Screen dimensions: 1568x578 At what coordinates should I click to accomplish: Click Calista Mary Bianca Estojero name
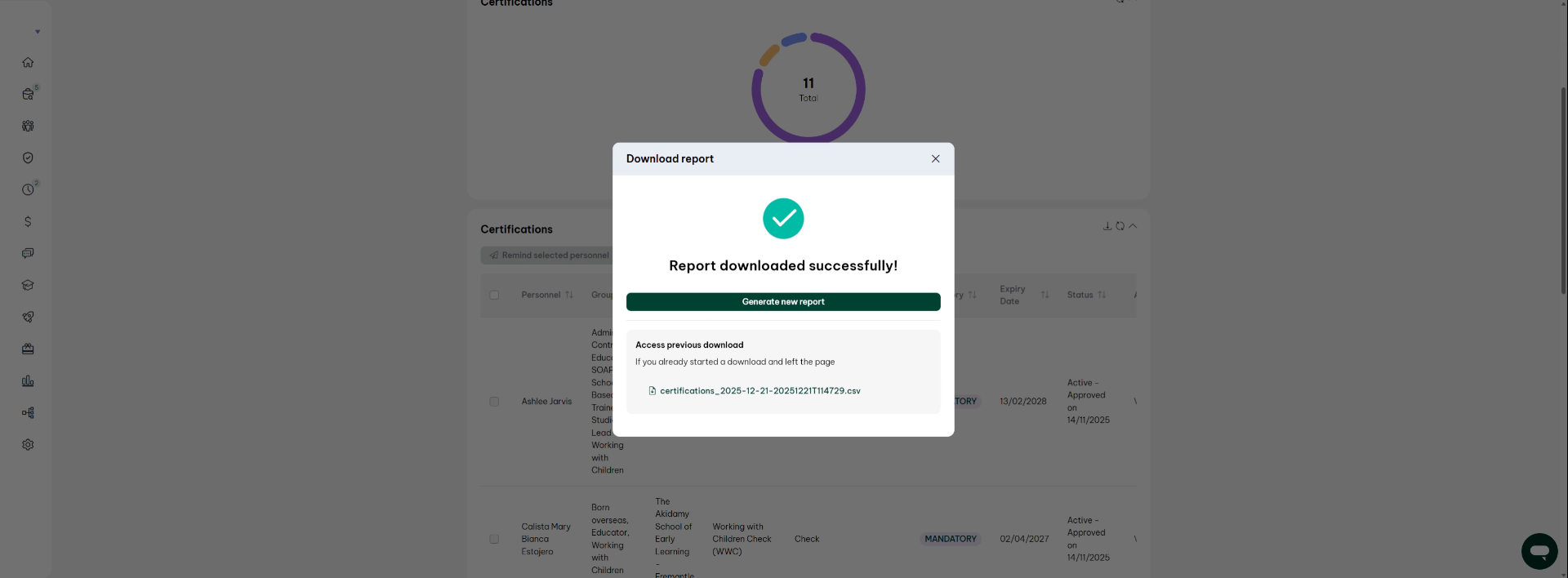pyautogui.click(x=546, y=539)
